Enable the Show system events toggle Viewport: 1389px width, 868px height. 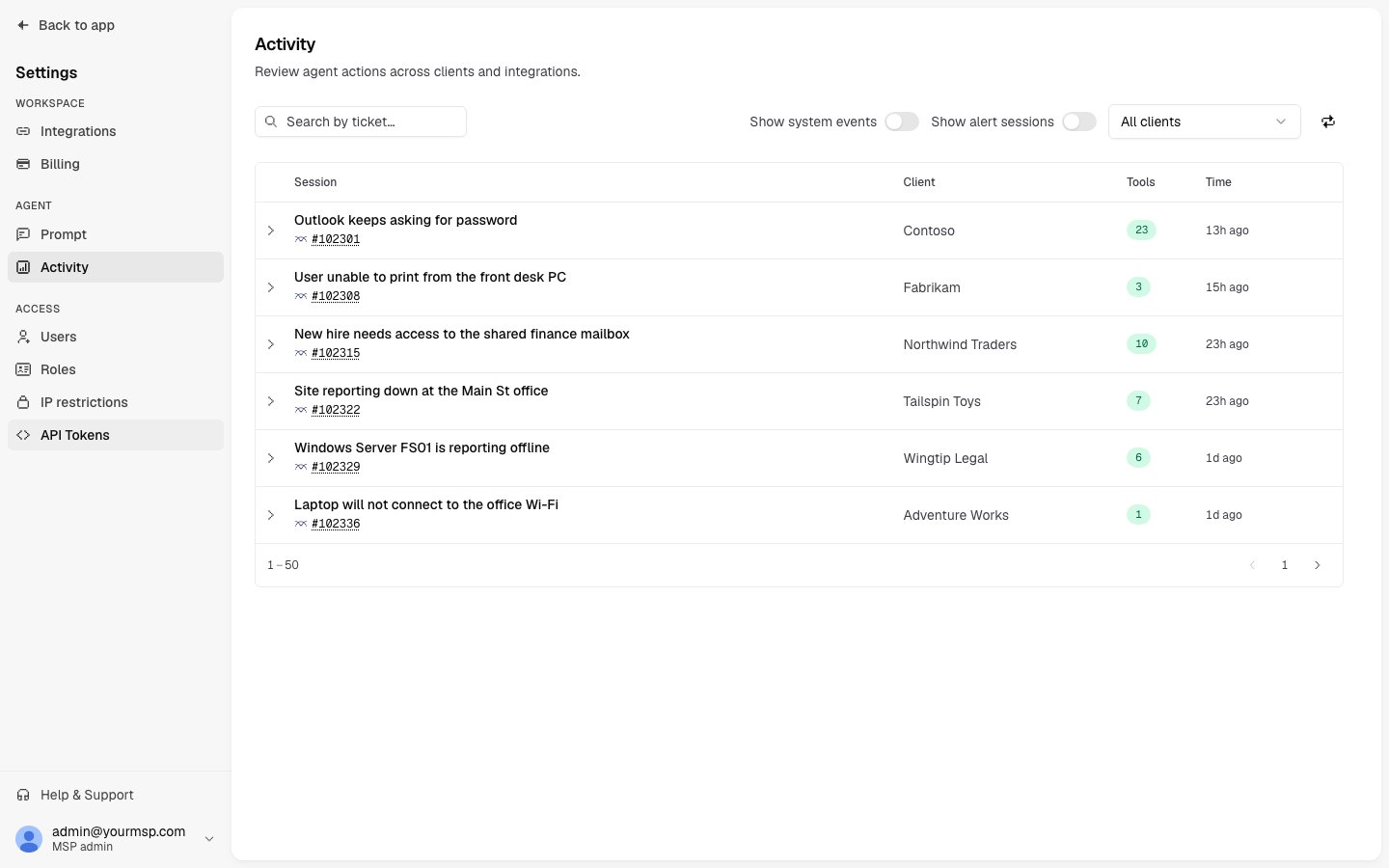pos(902,122)
